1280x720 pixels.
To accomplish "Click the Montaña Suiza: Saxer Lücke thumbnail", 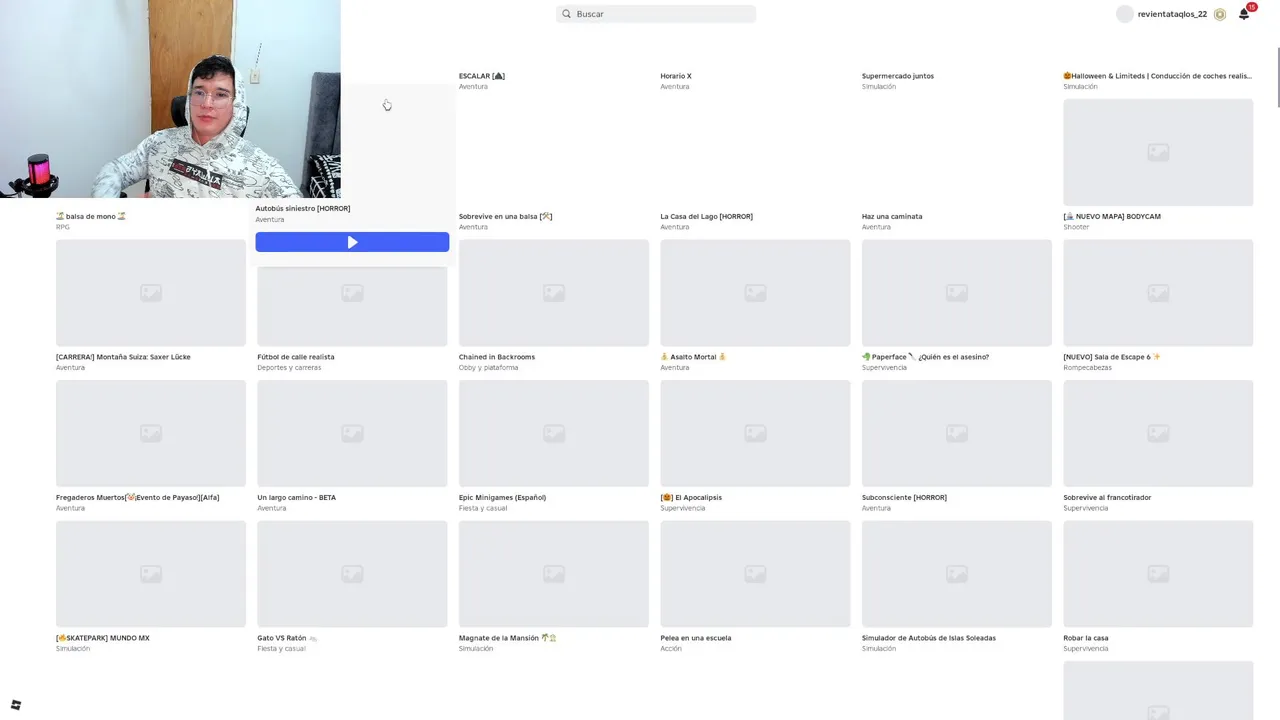I will coord(151,293).
